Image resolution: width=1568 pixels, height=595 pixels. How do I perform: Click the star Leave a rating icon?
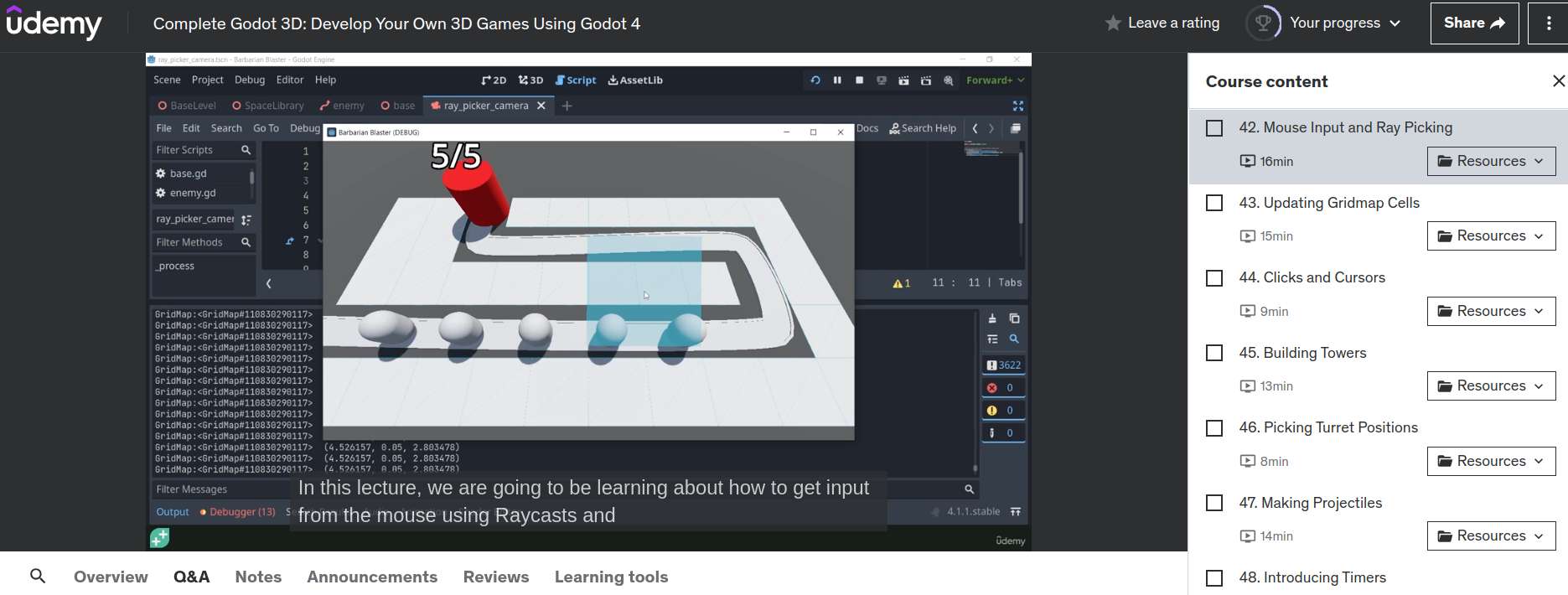coord(1113,23)
